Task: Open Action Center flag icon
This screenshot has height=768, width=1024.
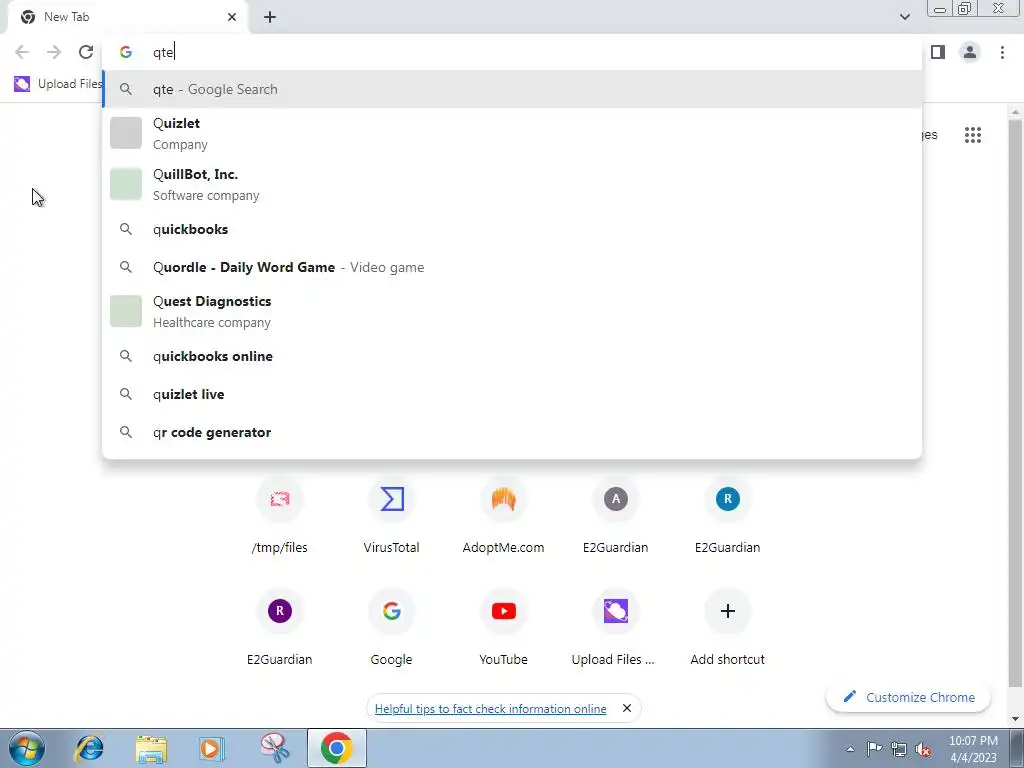Action: pyautogui.click(x=874, y=749)
